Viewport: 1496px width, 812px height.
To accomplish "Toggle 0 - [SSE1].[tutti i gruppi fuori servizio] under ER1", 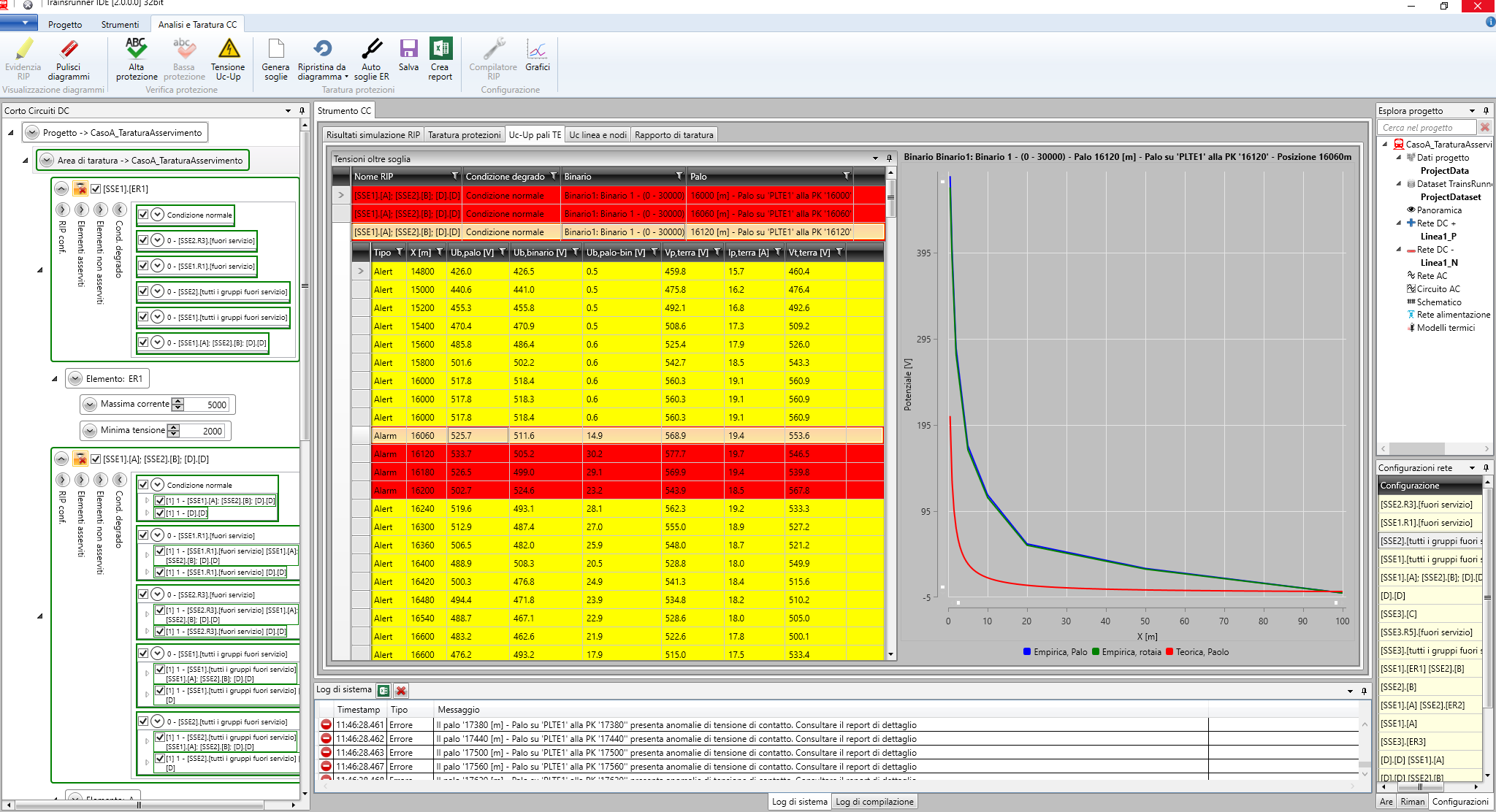I will (143, 317).
